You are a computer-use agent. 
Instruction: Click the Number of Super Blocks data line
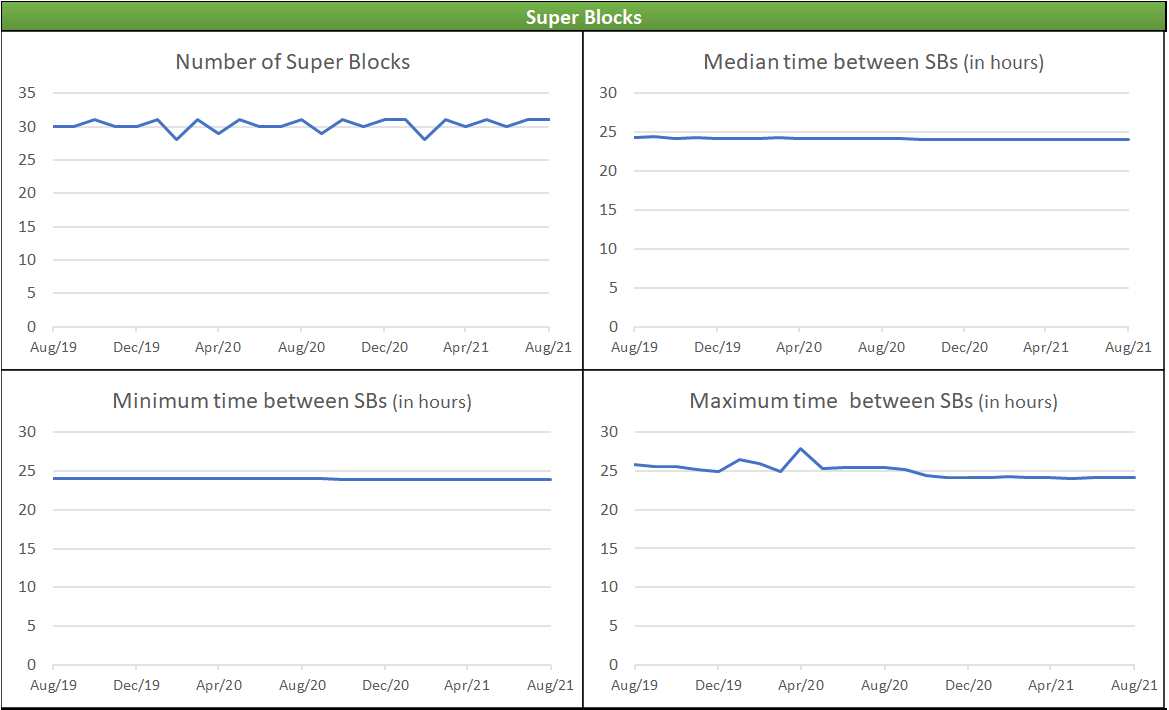tap(301, 126)
